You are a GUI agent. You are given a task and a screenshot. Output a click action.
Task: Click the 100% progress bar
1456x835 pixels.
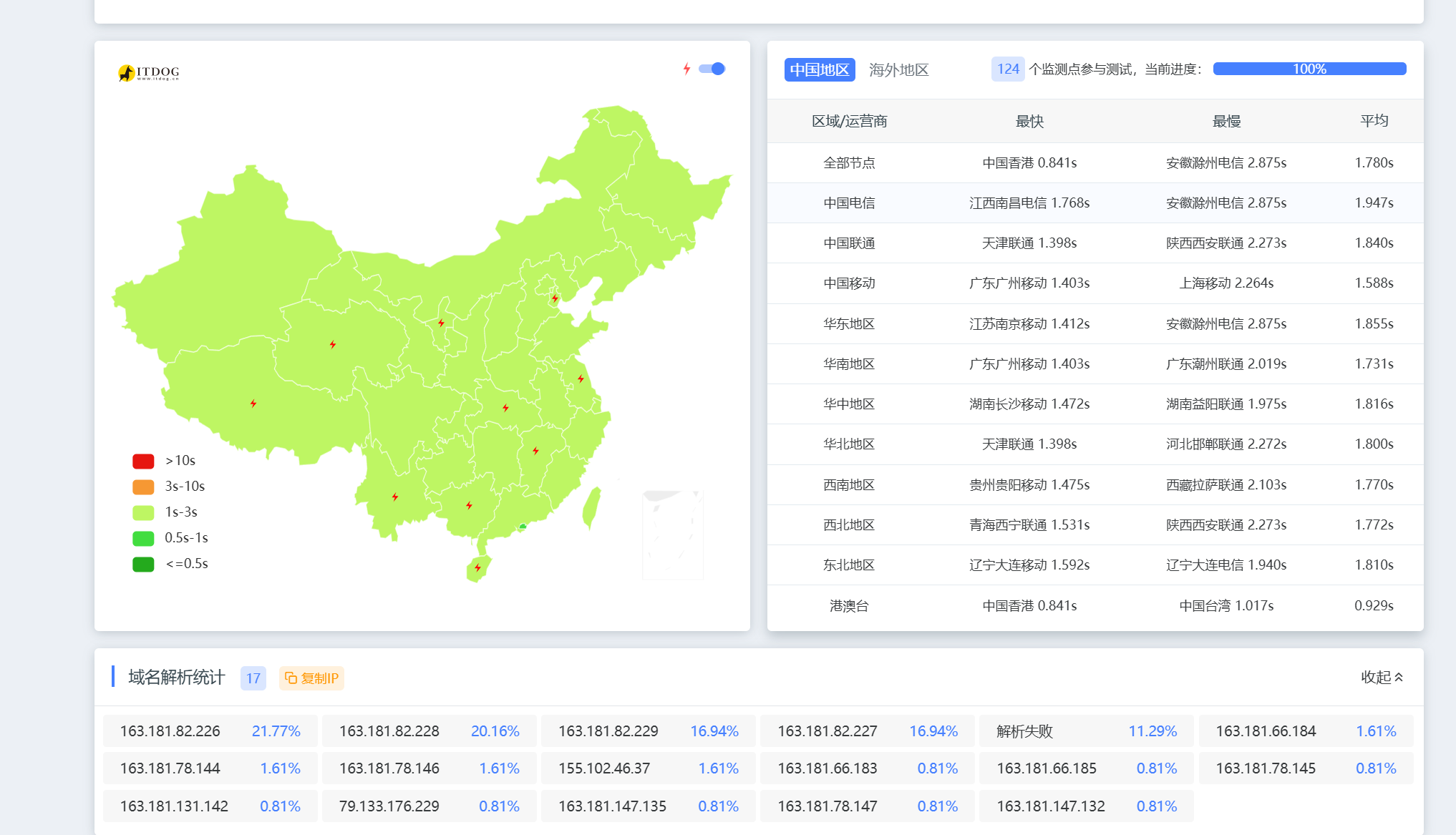coord(1309,69)
